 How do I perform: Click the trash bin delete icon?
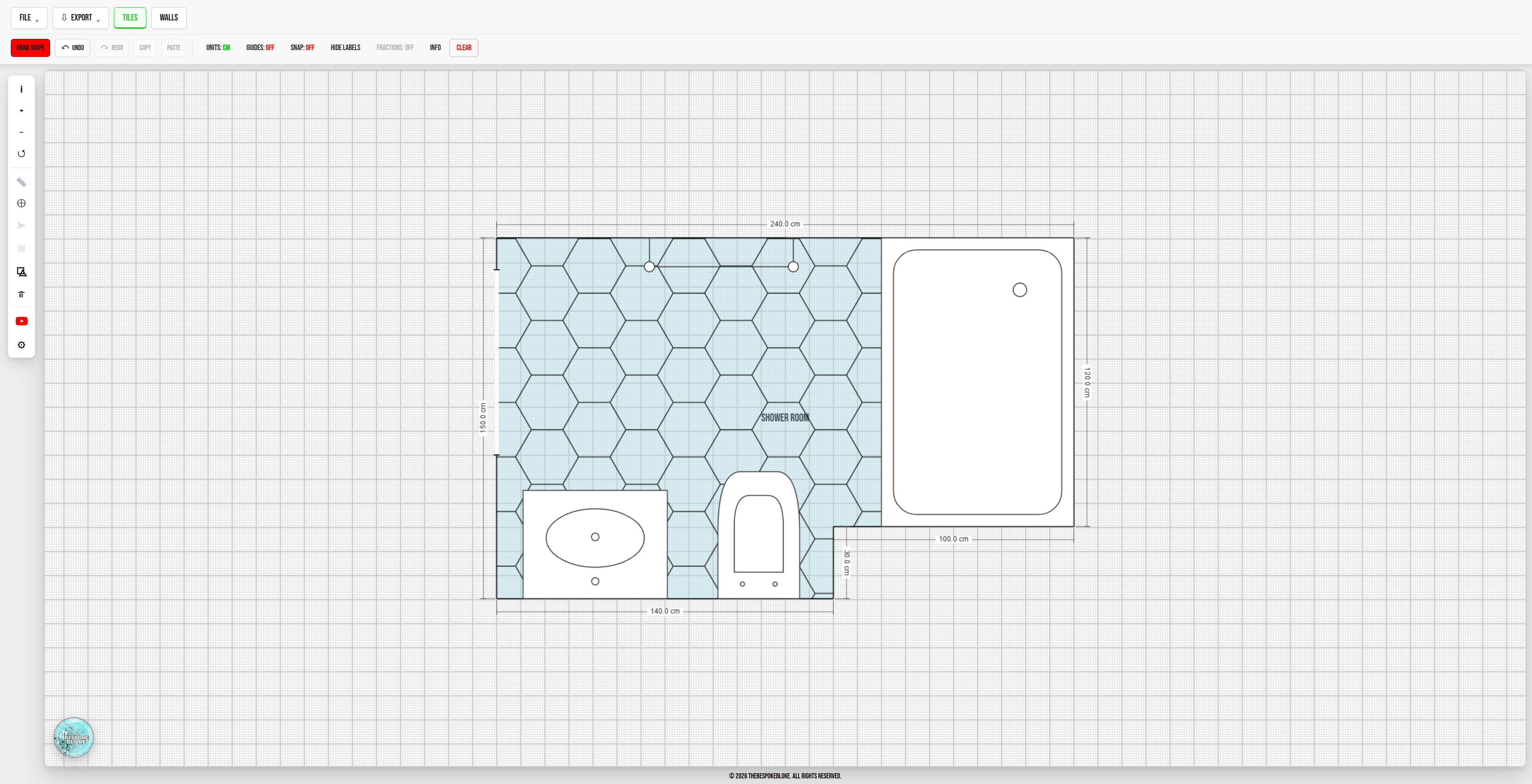click(21, 295)
